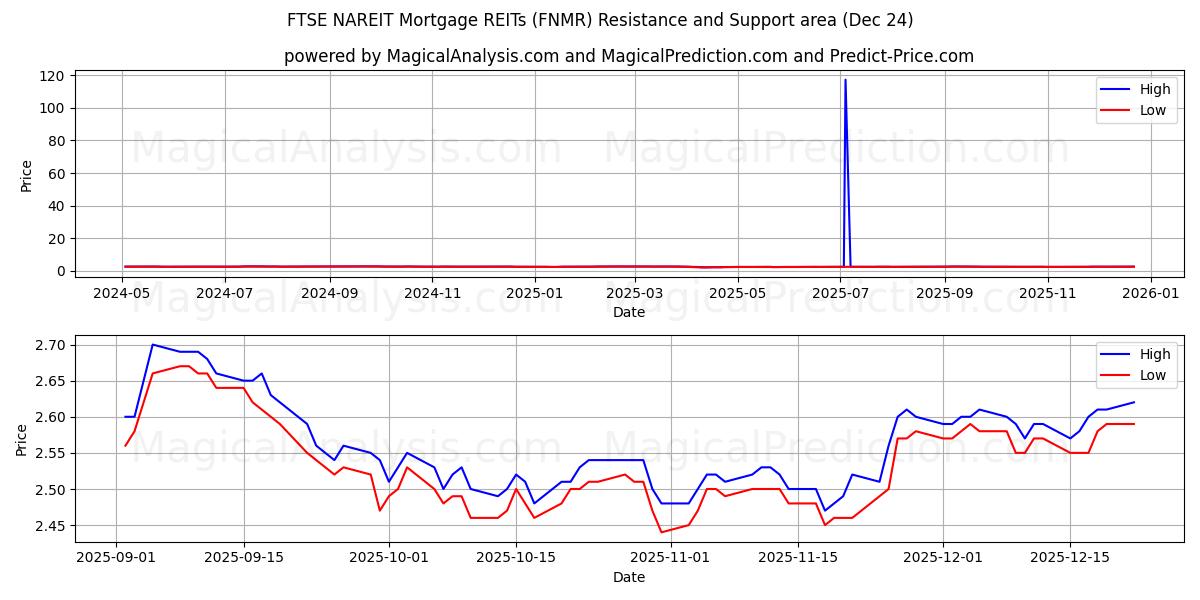Select the Date axis label on the bottom chart
1200x600 pixels.
630,577
